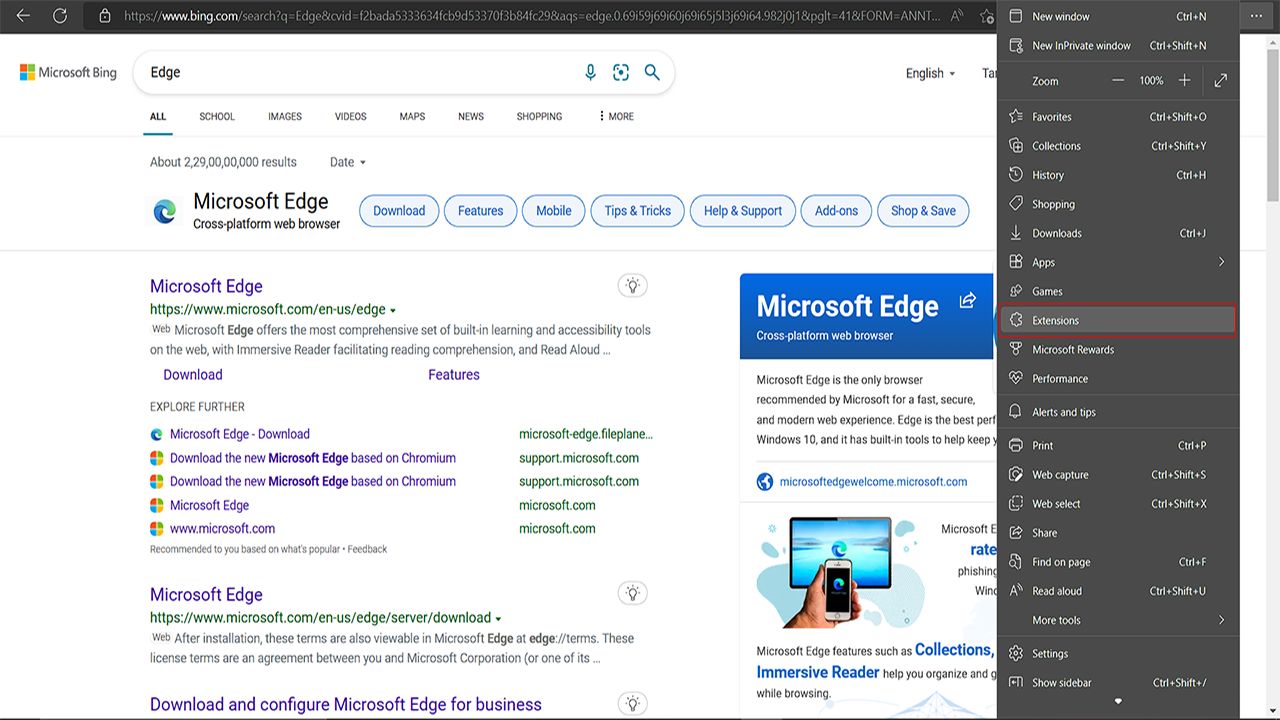This screenshot has height=720, width=1280.
Task: Click lightbulb icon beside first Microsoft Edge result
Action: tap(632, 286)
